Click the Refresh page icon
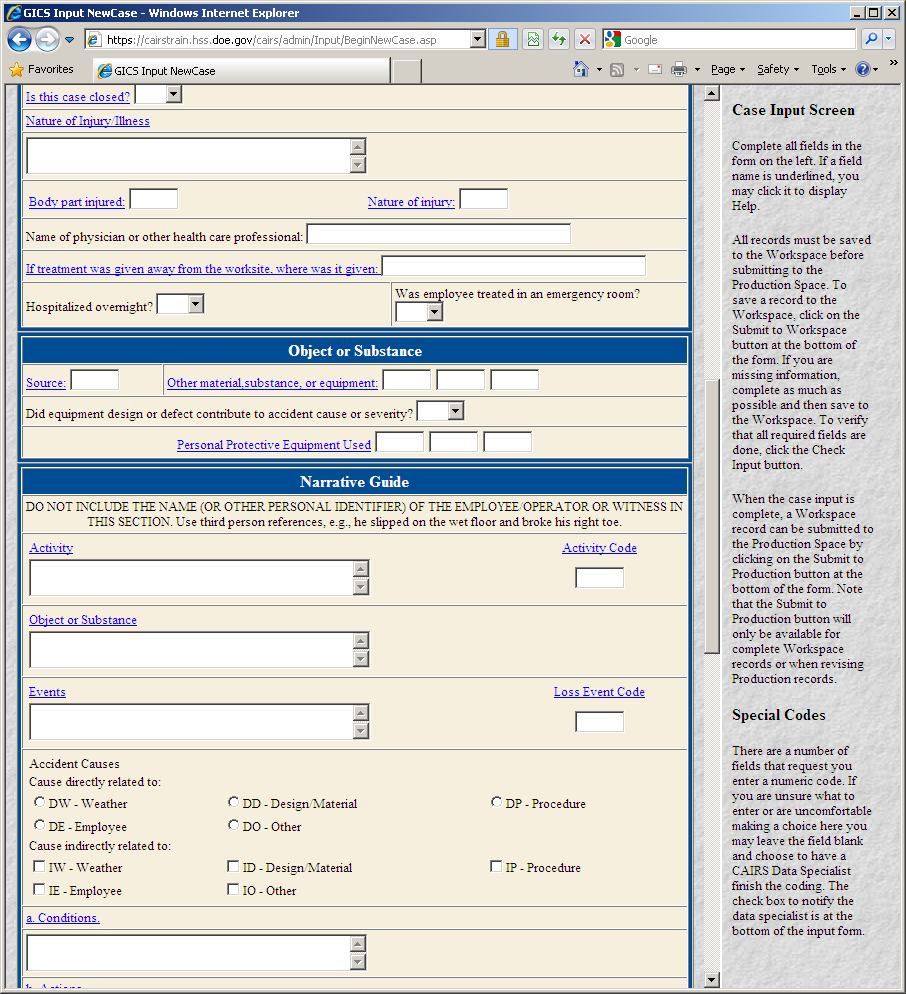The width and height of the screenshot is (906, 994). point(559,39)
